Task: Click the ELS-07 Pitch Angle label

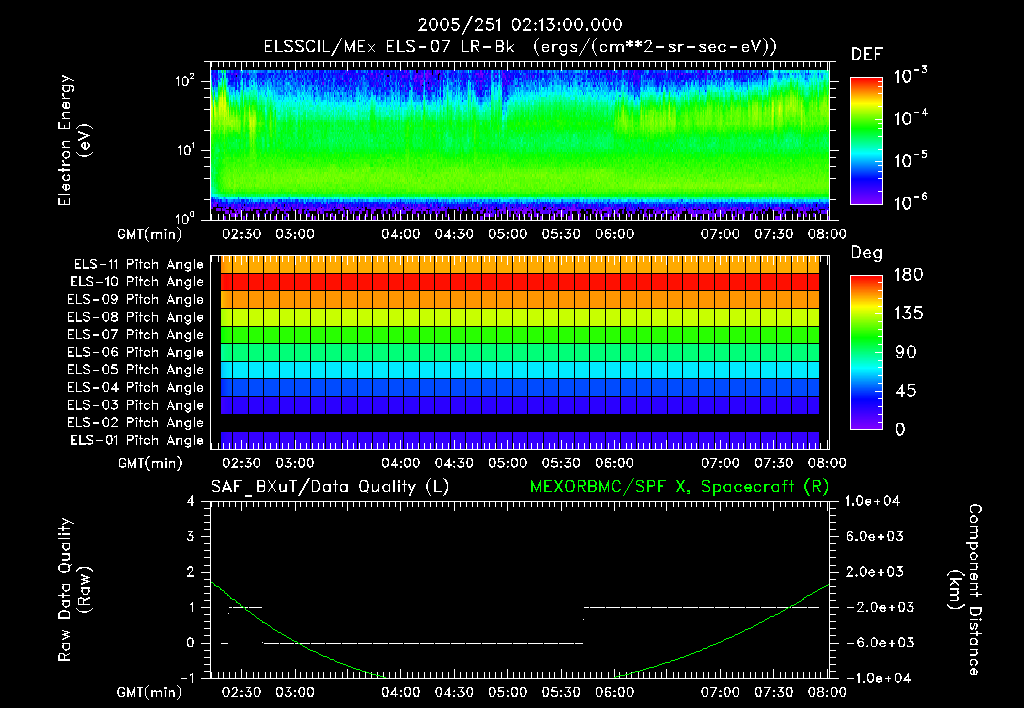Action: (136, 334)
